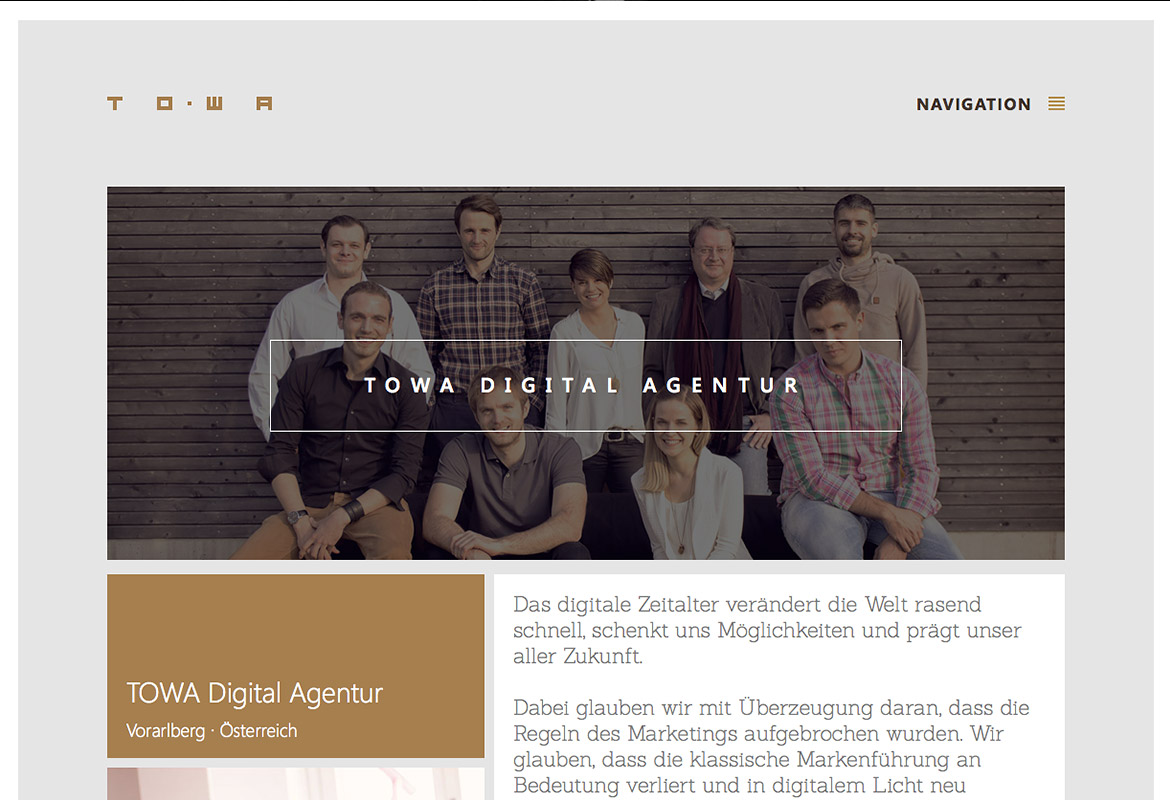This screenshot has width=1170, height=800.
Task: Open the hamburger menu icon
Action: click(x=1056, y=104)
